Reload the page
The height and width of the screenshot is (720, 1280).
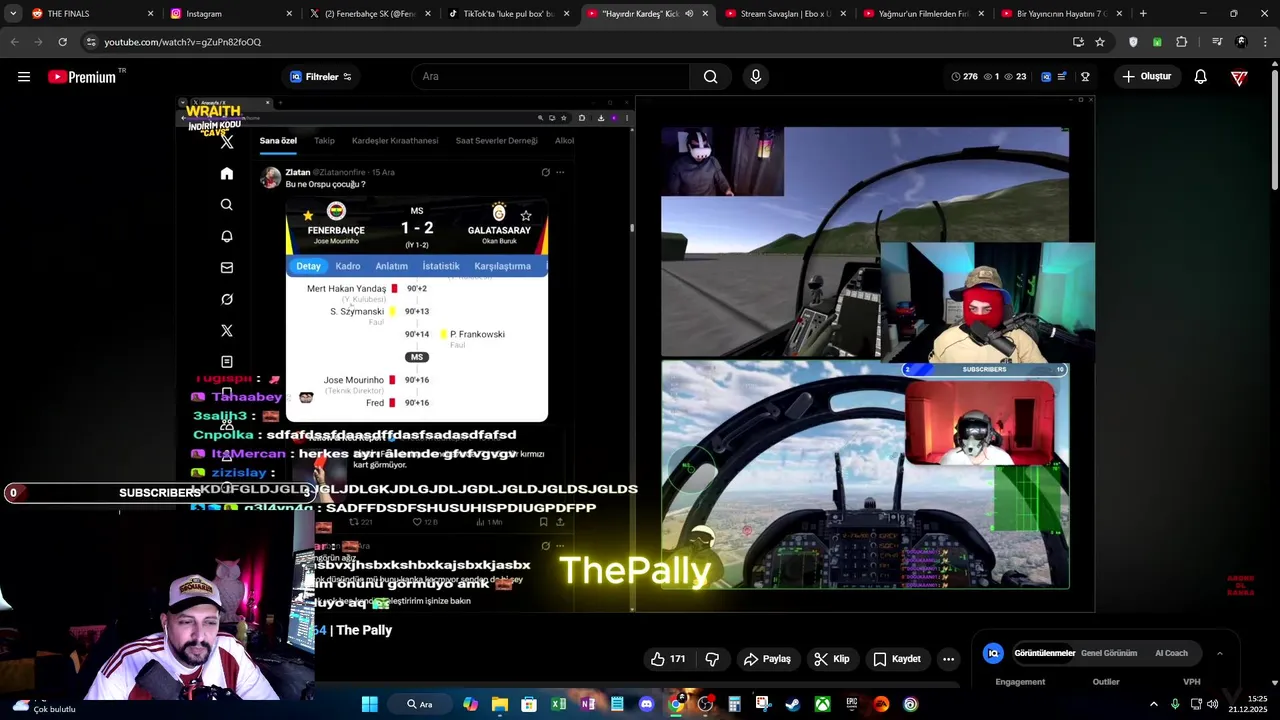coord(62,42)
